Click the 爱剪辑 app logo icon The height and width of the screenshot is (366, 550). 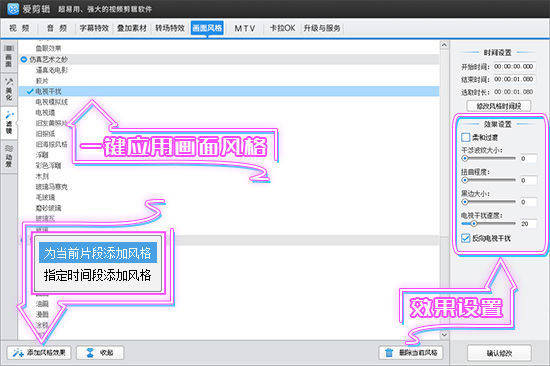click(13, 8)
